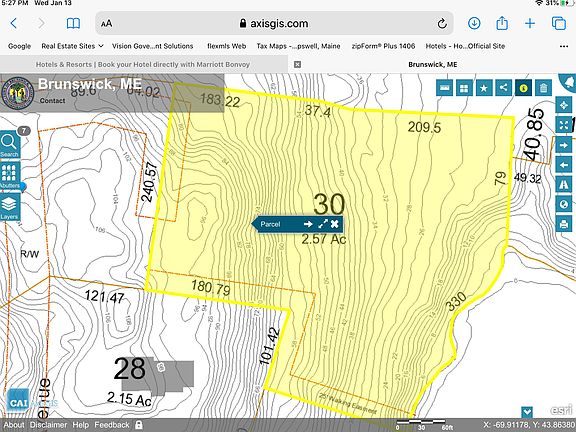Zoom to full extent
This screenshot has height=432, width=576.
click(564, 125)
